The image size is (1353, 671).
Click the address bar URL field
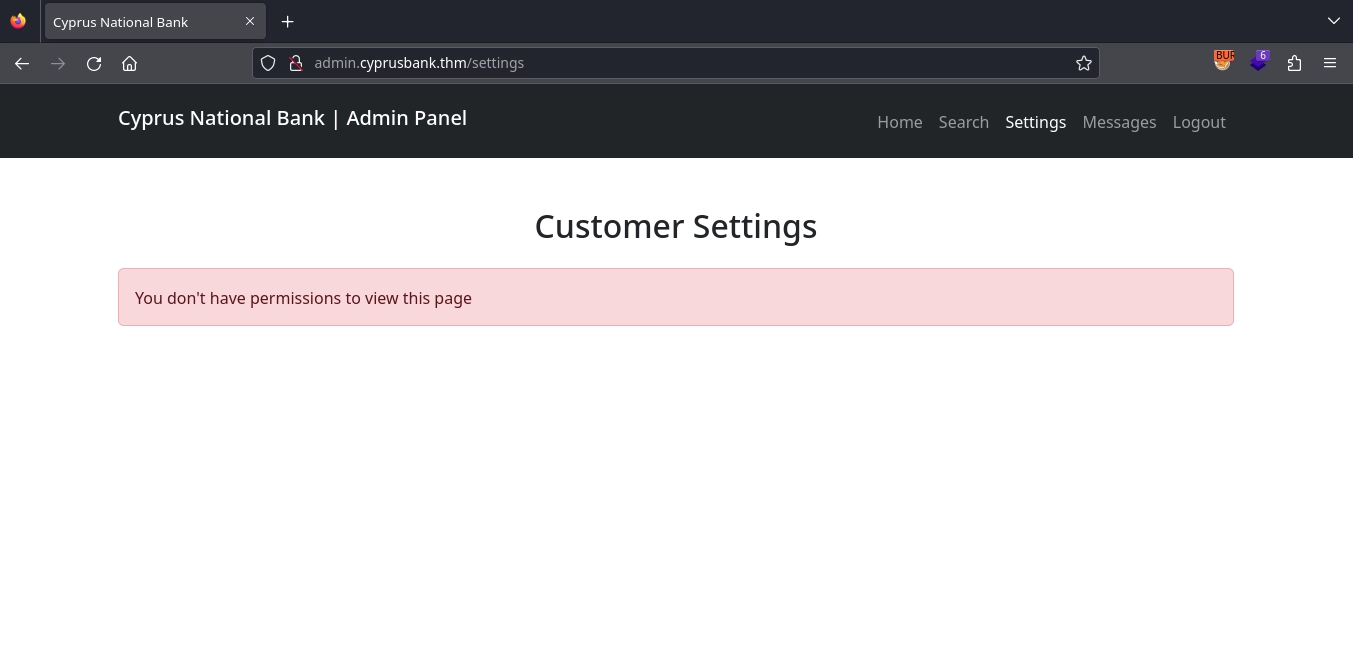pos(680,63)
